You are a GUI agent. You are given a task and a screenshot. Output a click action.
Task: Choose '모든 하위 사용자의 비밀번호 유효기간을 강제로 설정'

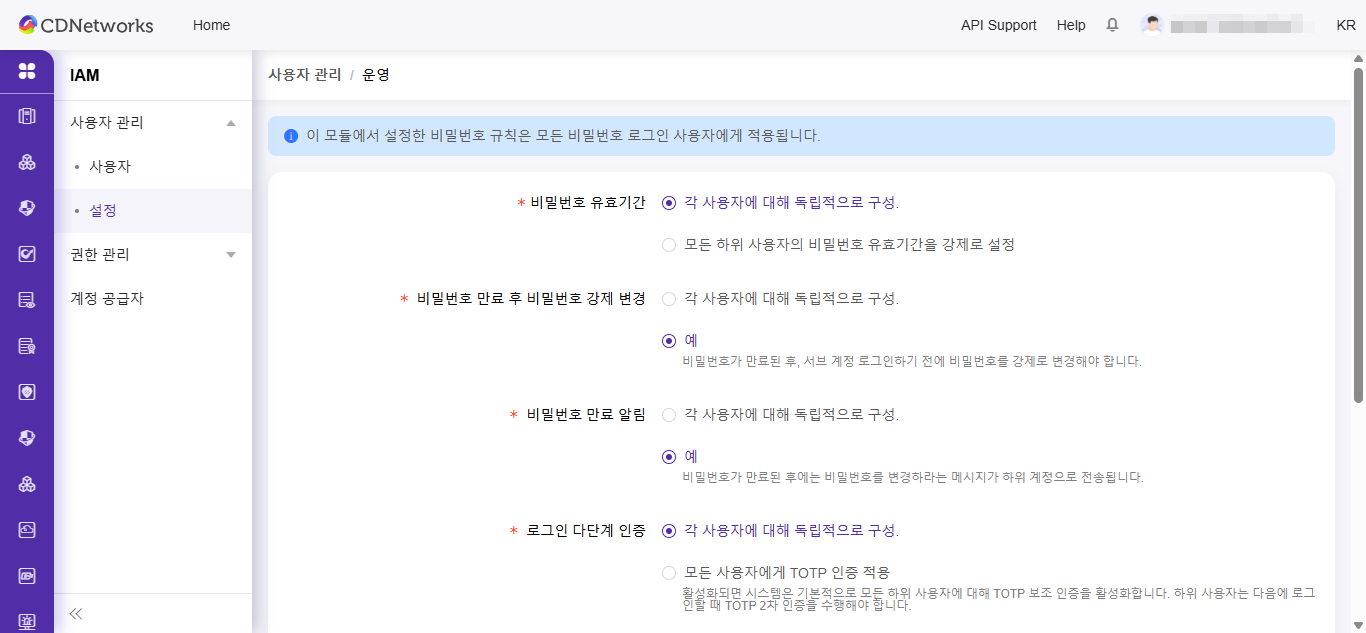tap(668, 244)
